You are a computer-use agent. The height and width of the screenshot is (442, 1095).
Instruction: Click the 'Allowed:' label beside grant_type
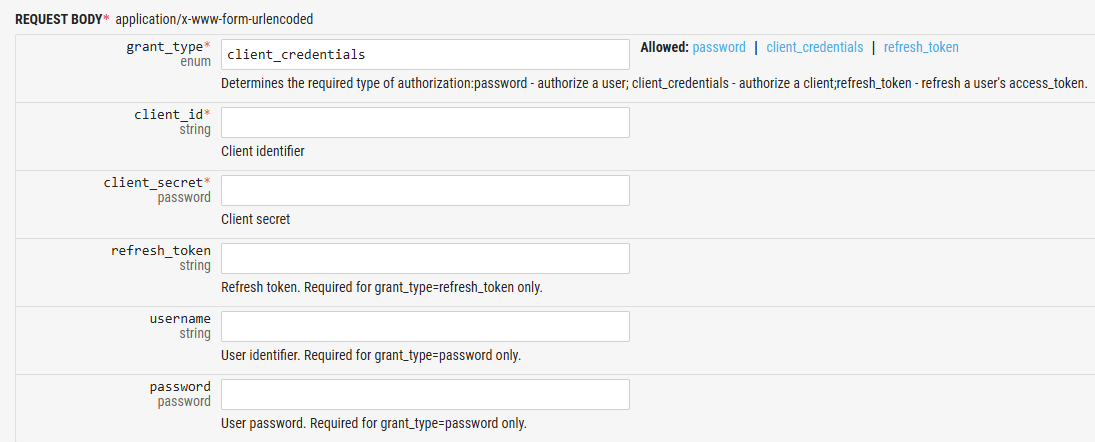coord(664,47)
